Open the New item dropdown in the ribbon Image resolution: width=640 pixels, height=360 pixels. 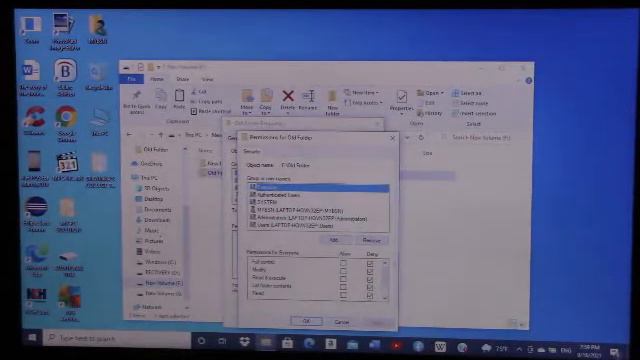(x=362, y=93)
